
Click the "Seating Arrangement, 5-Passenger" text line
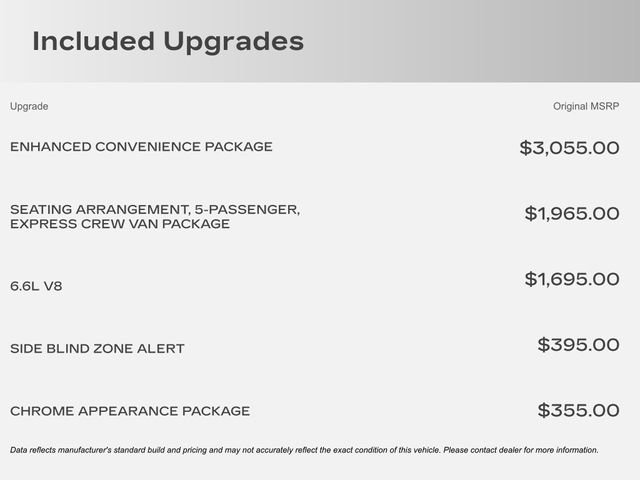(x=155, y=209)
